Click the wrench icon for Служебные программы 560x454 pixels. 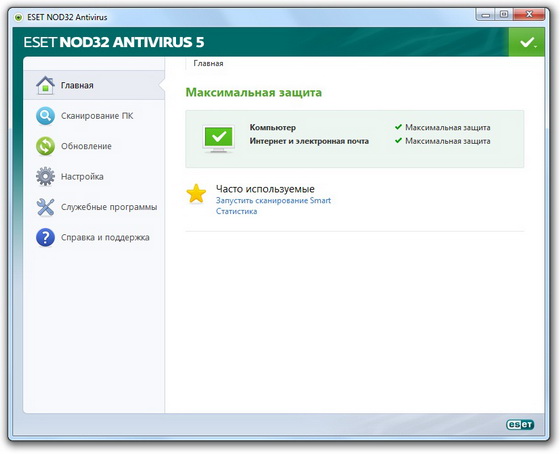45,207
